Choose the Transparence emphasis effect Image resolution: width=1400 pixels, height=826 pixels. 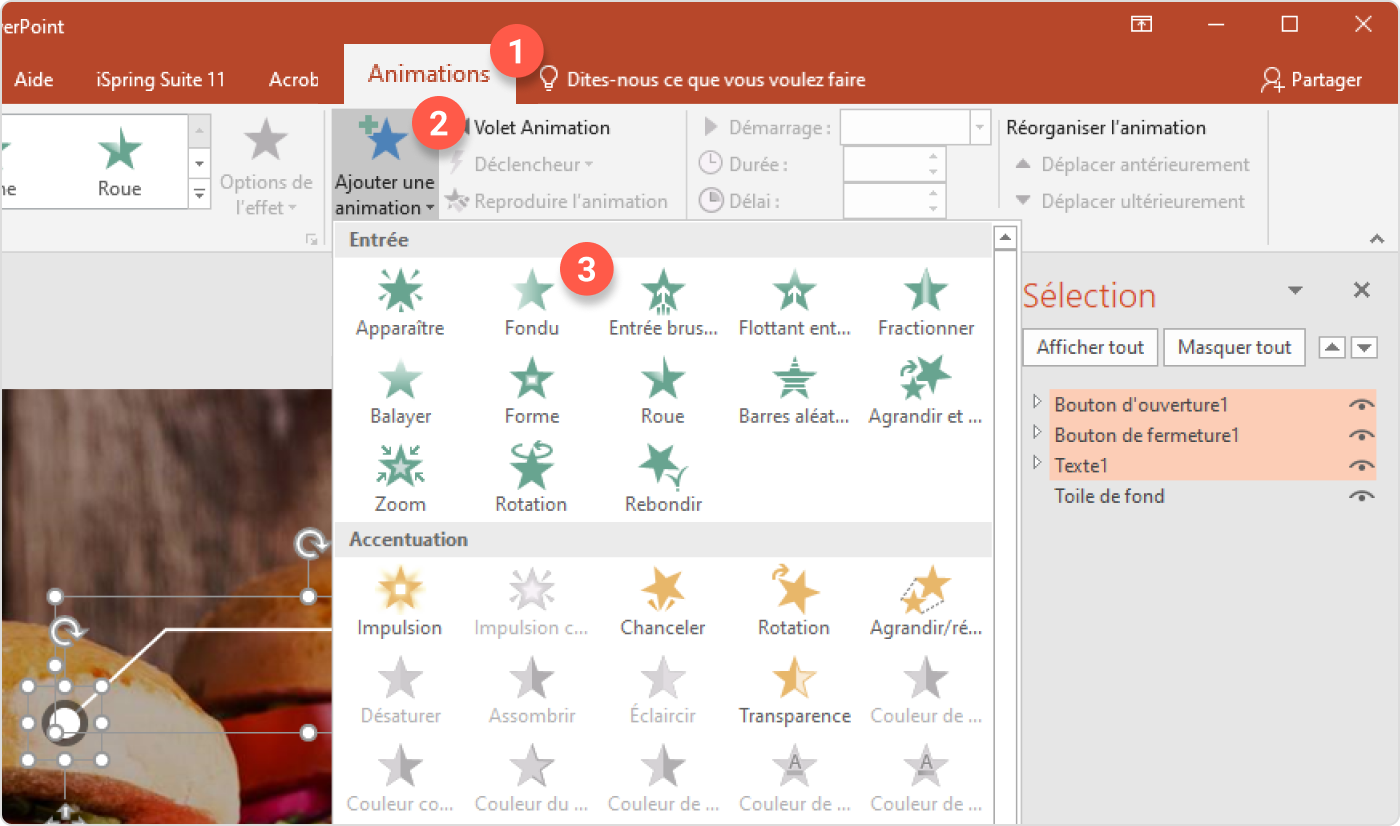point(794,690)
